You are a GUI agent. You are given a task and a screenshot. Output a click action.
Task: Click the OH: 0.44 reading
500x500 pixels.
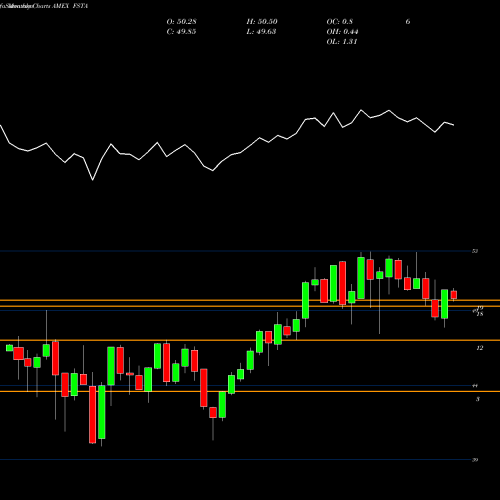[x=342, y=32]
